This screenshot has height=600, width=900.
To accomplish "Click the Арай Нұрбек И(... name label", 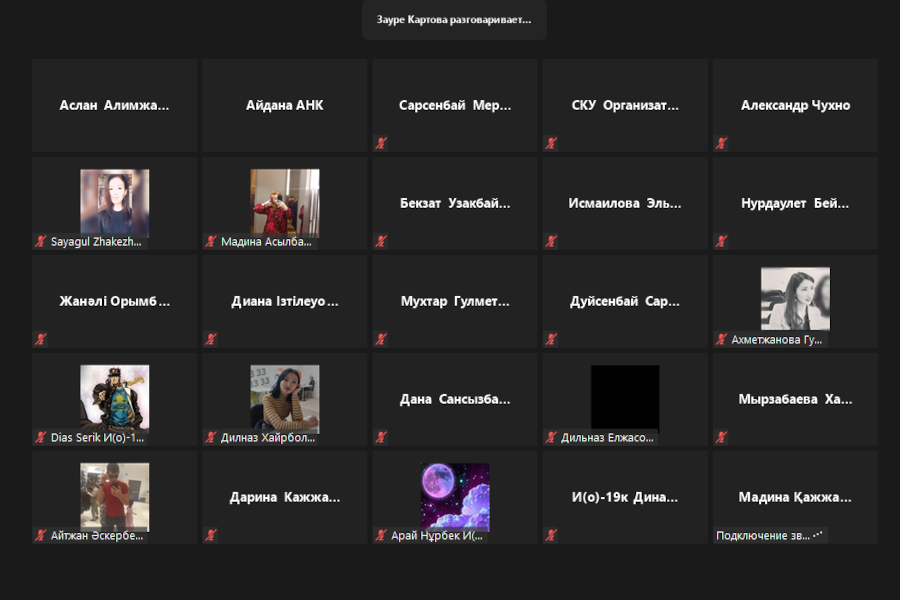I will pos(437,536).
